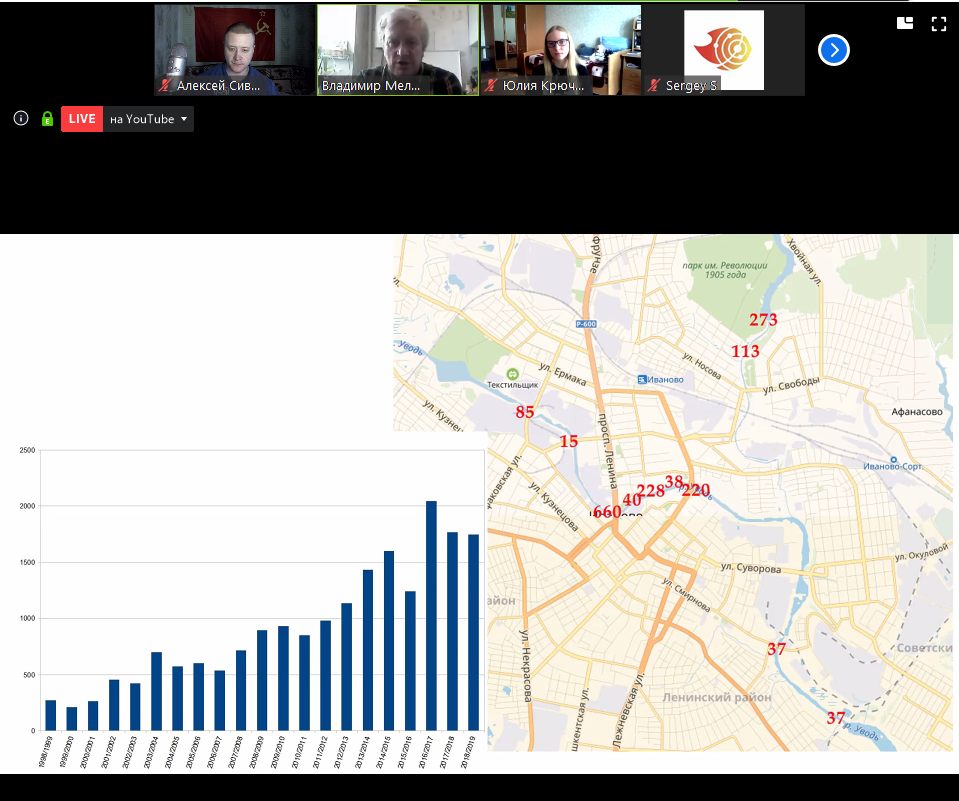Viewport: 959px width, 801px height.
Task: Click the green encryption lock icon
Action: coord(47,119)
